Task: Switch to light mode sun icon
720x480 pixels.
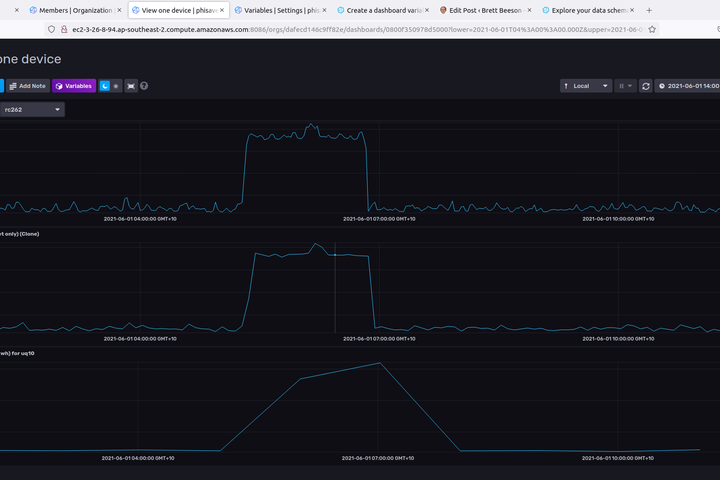Action: (116, 86)
